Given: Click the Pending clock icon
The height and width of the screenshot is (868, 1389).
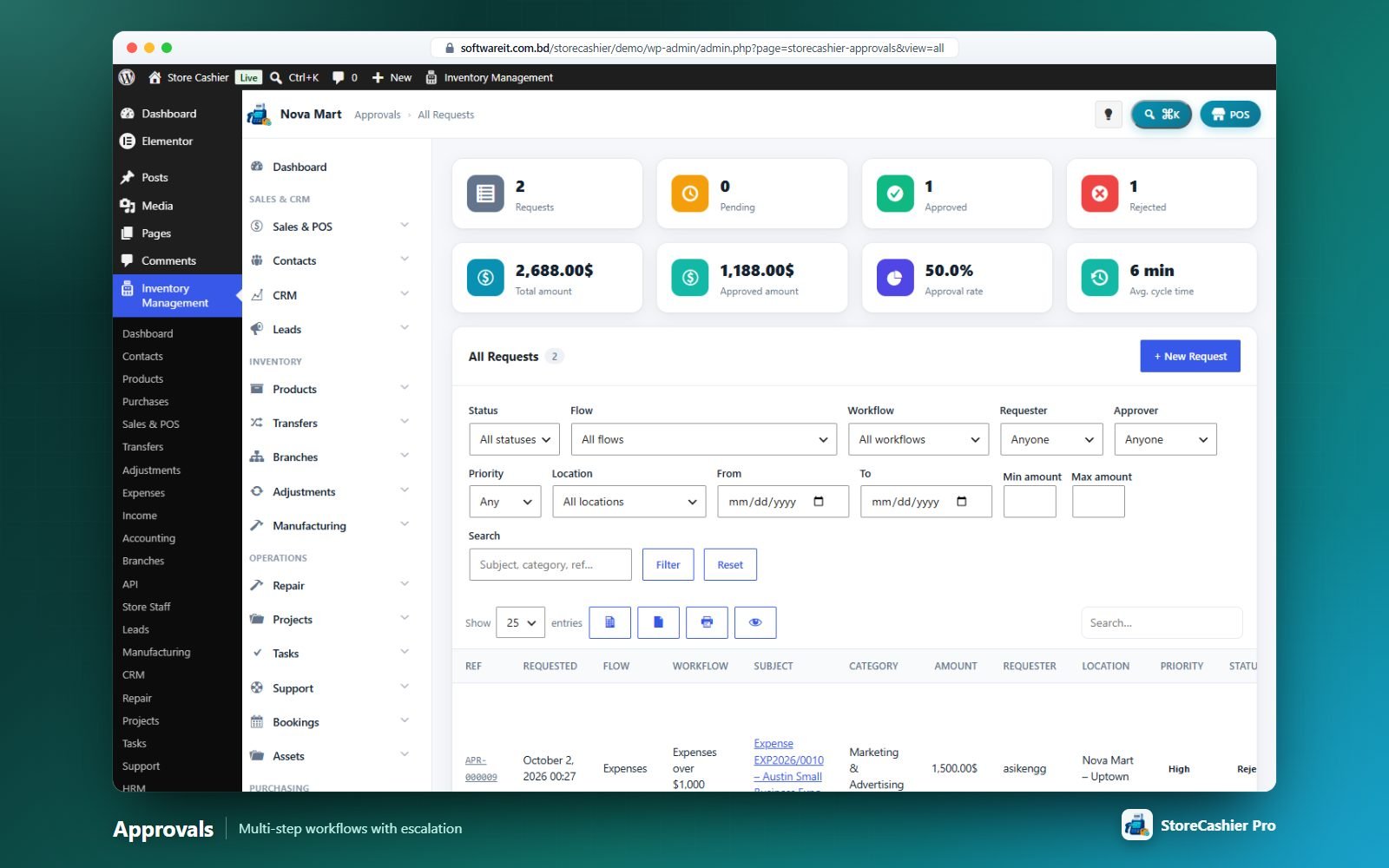Looking at the screenshot, I should (x=690, y=194).
